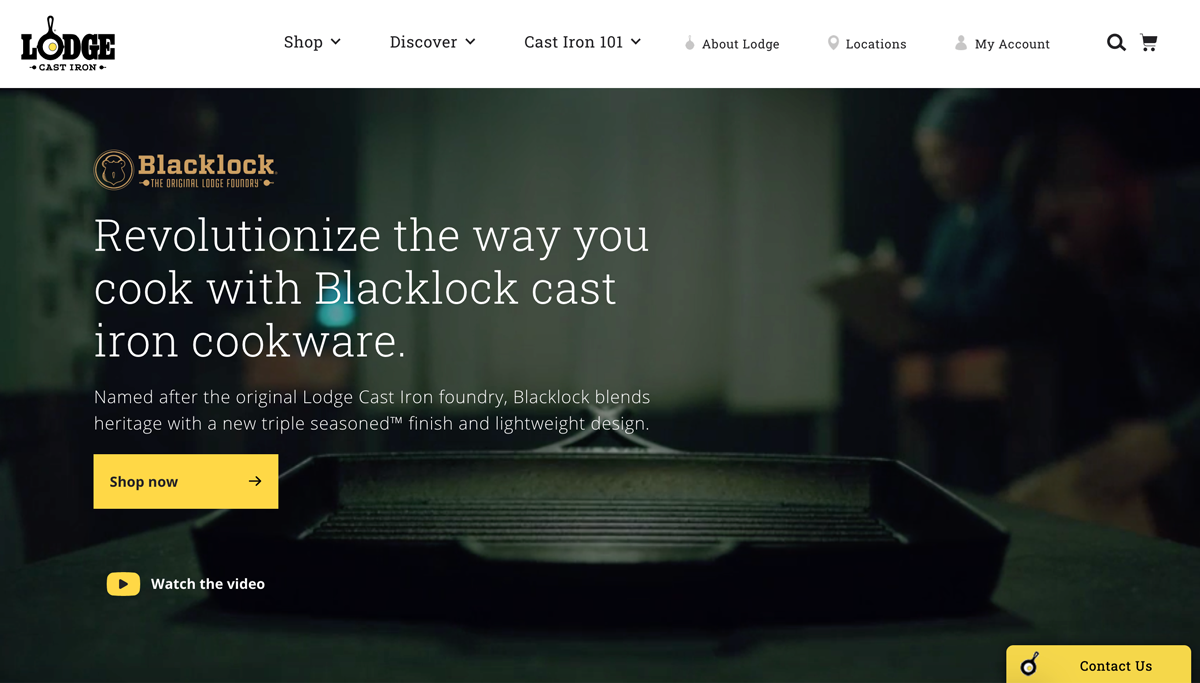Open the search magnifier icon
Viewport: 1200px width, 683px height.
1116,43
